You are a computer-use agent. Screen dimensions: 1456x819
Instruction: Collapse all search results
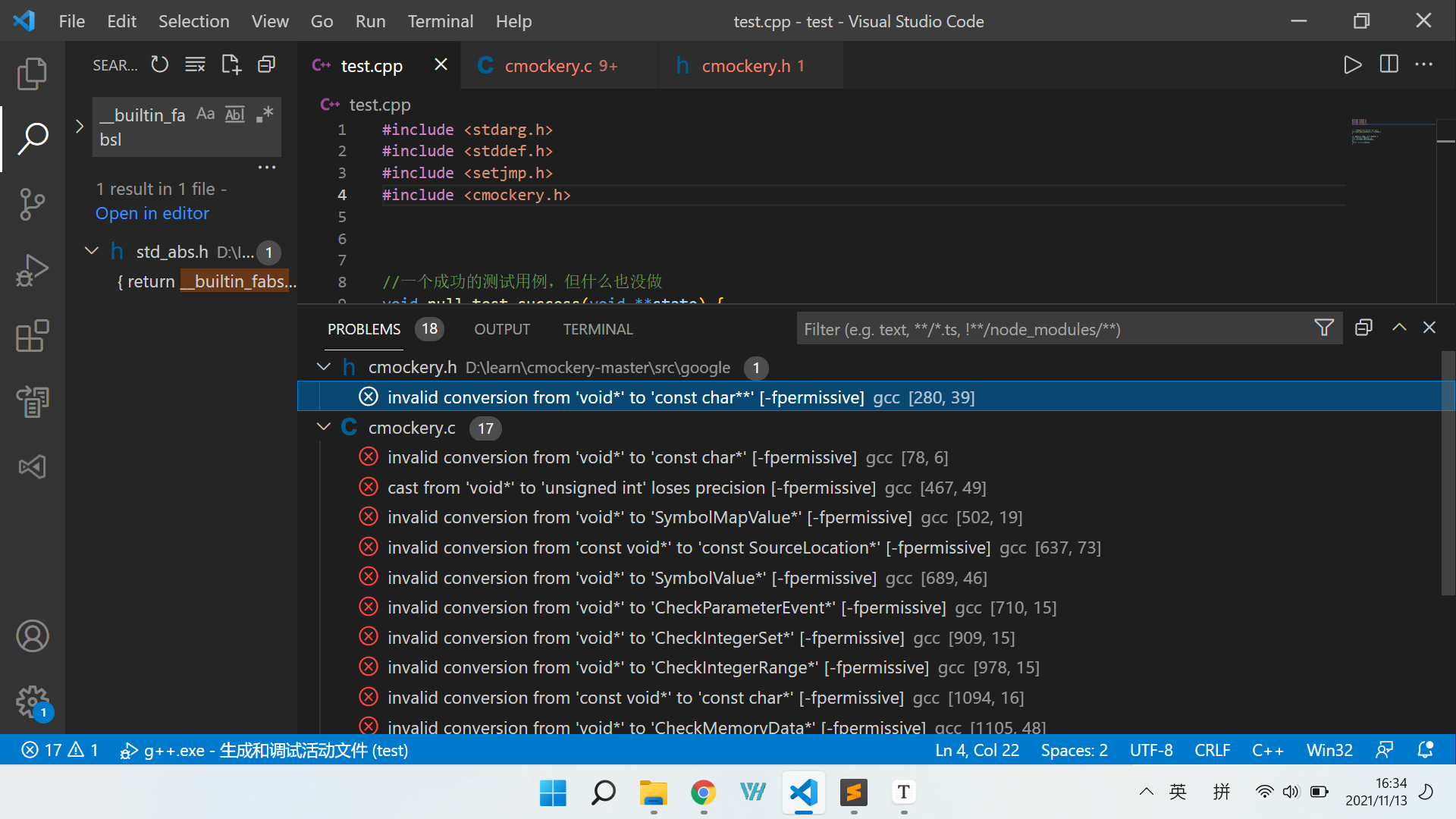(266, 64)
